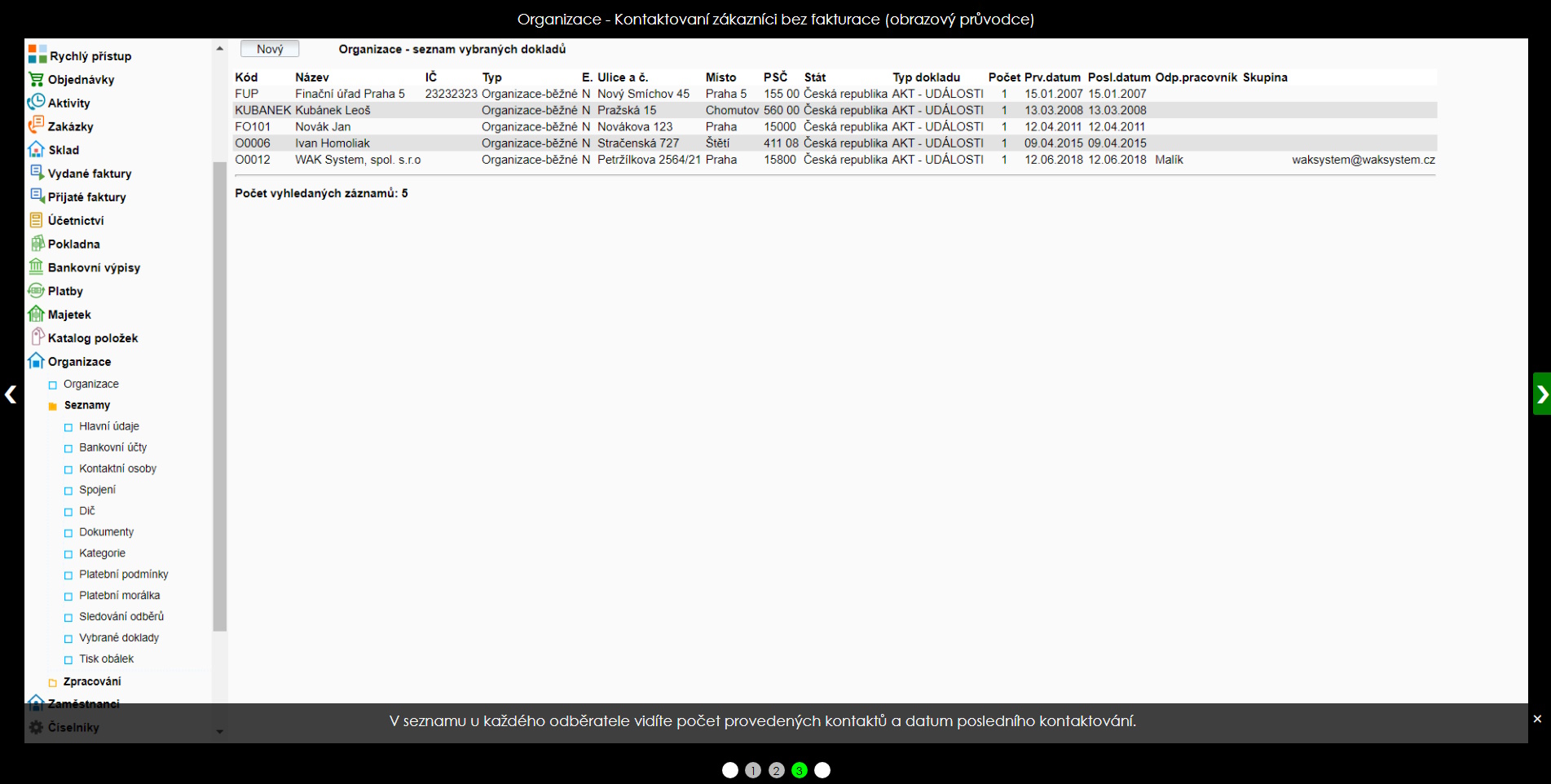Go to next slide with right arrow
The height and width of the screenshot is (784, 1551).
pyautogui.click(x=1541, y=394)
